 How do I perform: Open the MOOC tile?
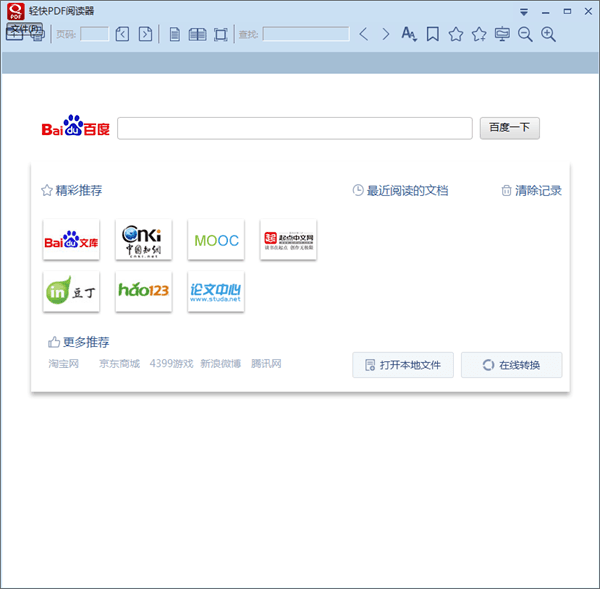click(216, 240)
